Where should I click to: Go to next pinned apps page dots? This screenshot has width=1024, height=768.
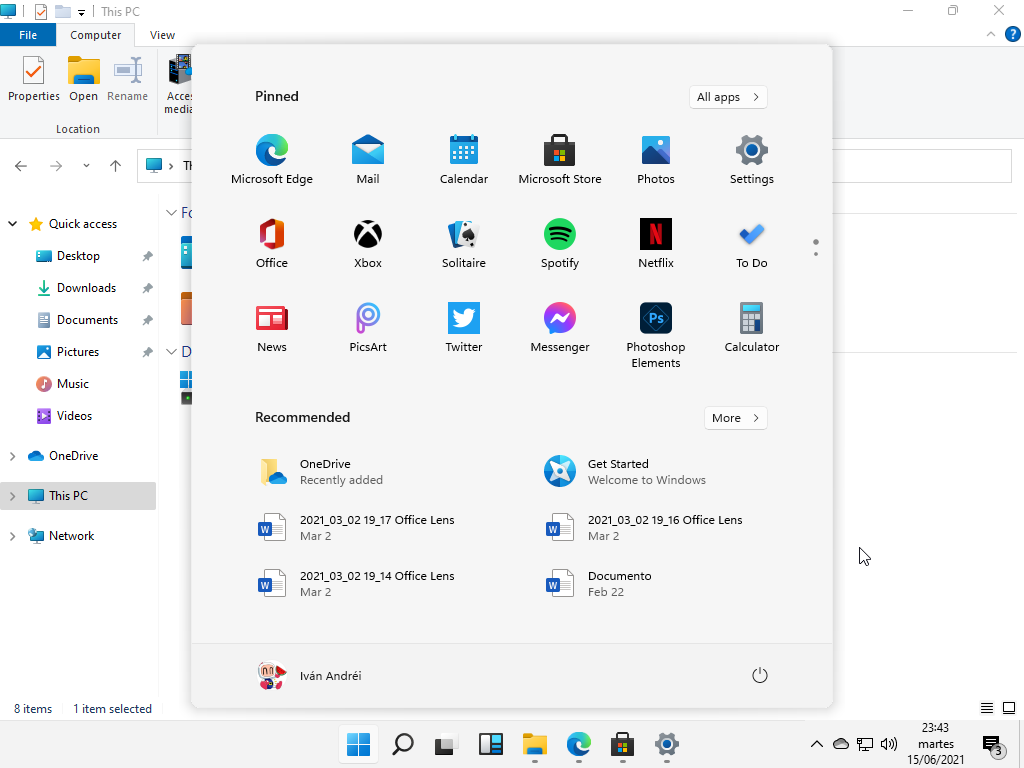tap(816, 253)
